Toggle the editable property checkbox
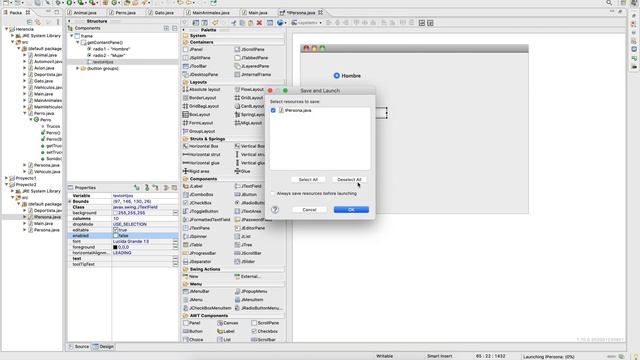Viewport: 640px width, 360px height. [116, 230]
